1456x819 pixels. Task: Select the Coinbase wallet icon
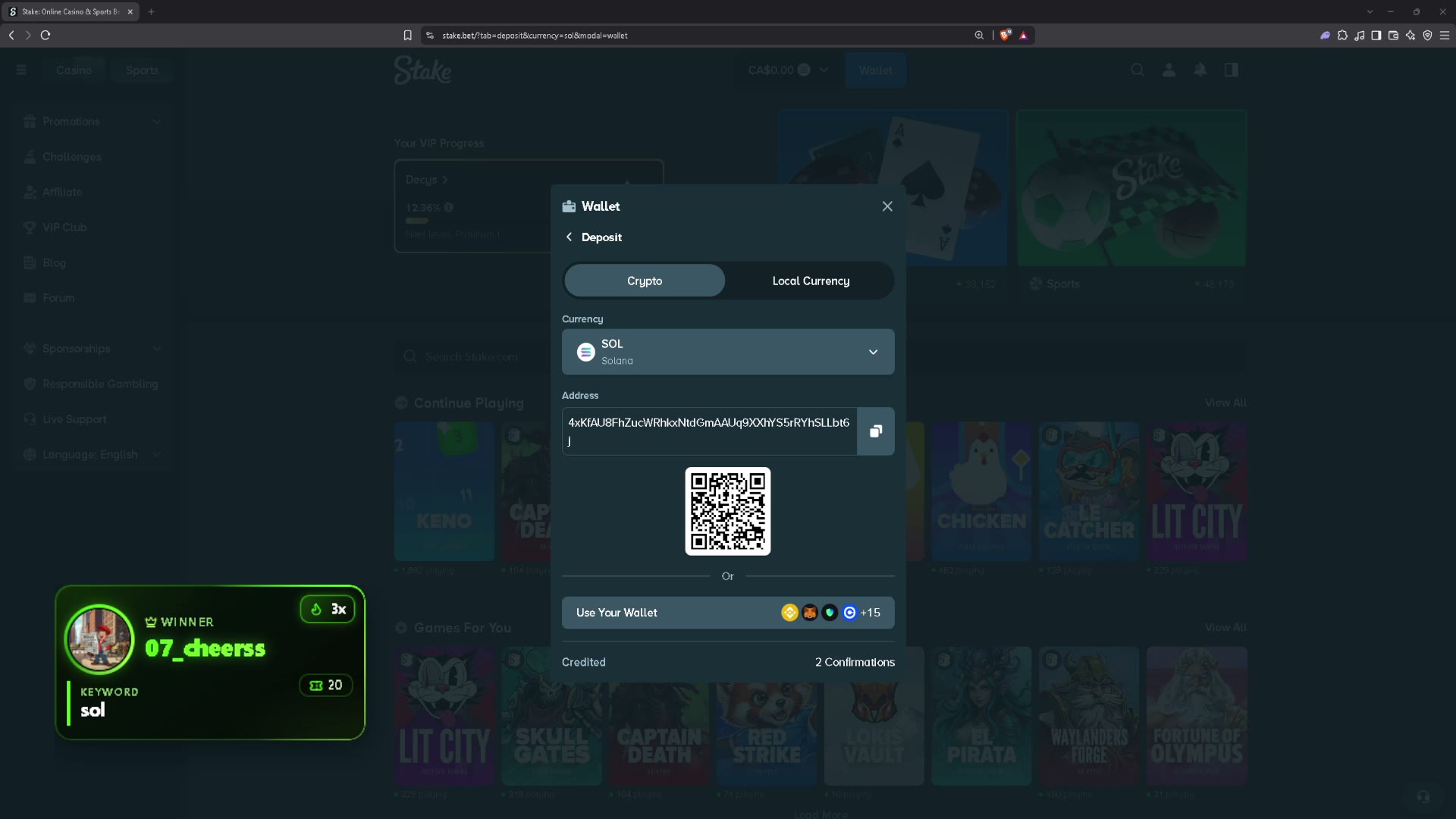pyautogui.click(x=849, y=613)
